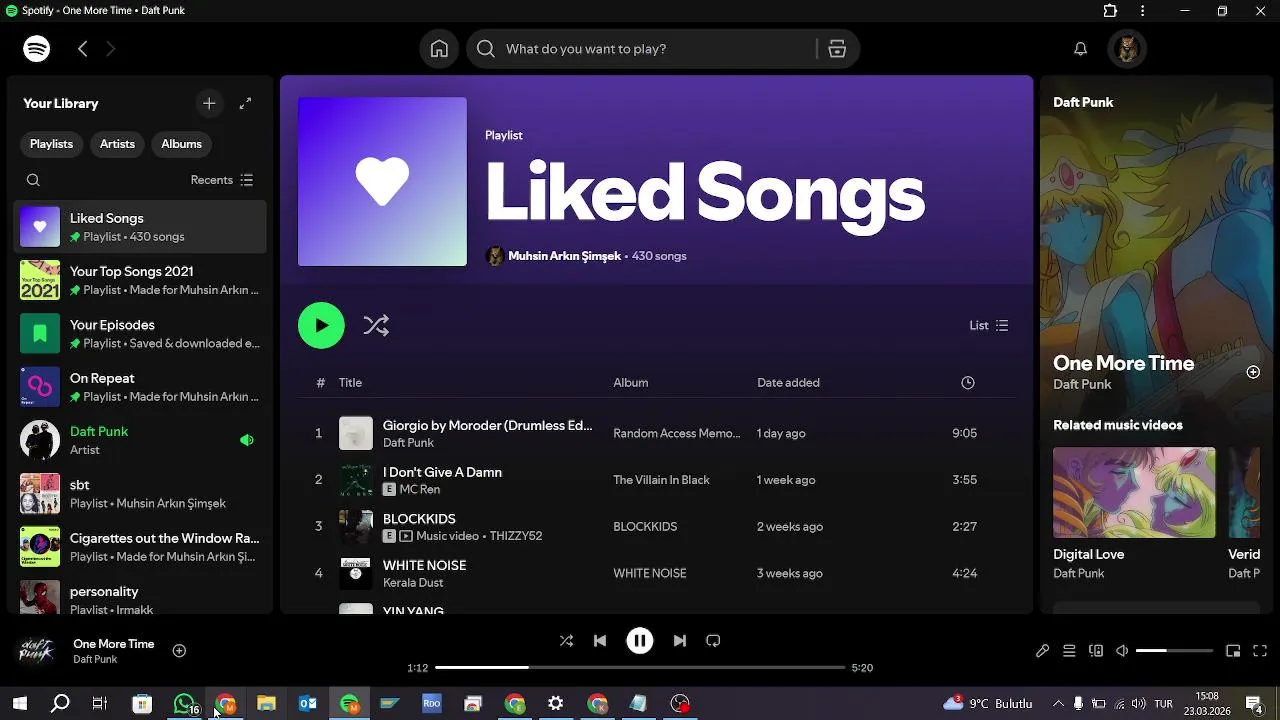
Task: Open the sbt playlist
Action: 140,494
